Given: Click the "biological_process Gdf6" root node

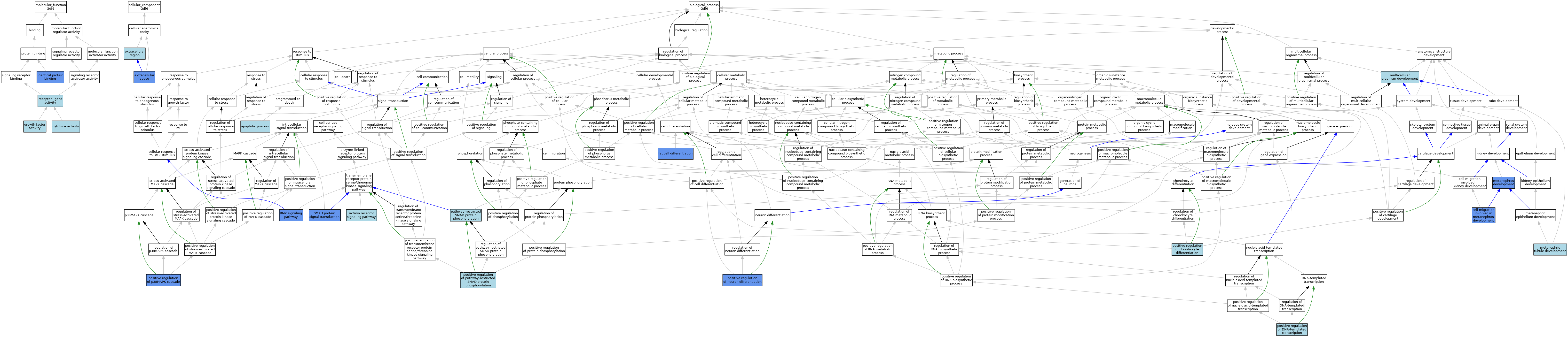Looking at the screenshot, I should (x=704, y=7).
